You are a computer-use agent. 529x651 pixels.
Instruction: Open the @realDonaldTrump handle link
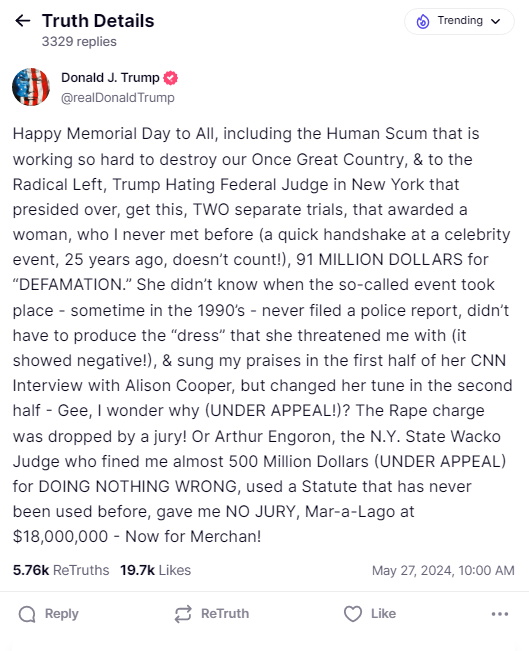tap(118, 98)
